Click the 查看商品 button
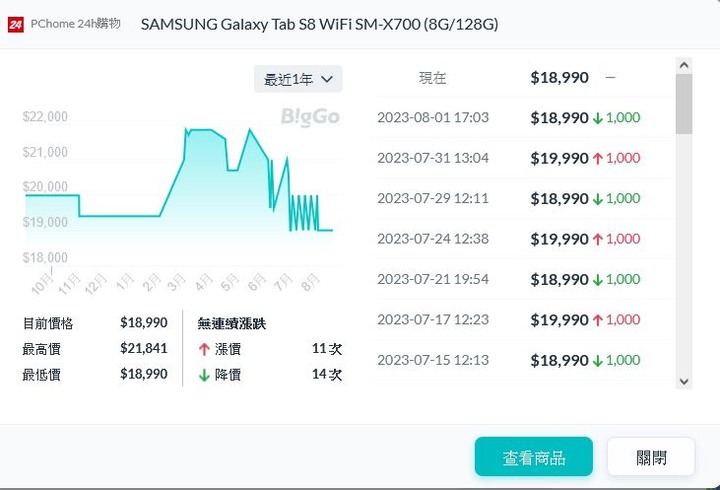The height and width of the screenshot is (490, 720). (534, 456)
